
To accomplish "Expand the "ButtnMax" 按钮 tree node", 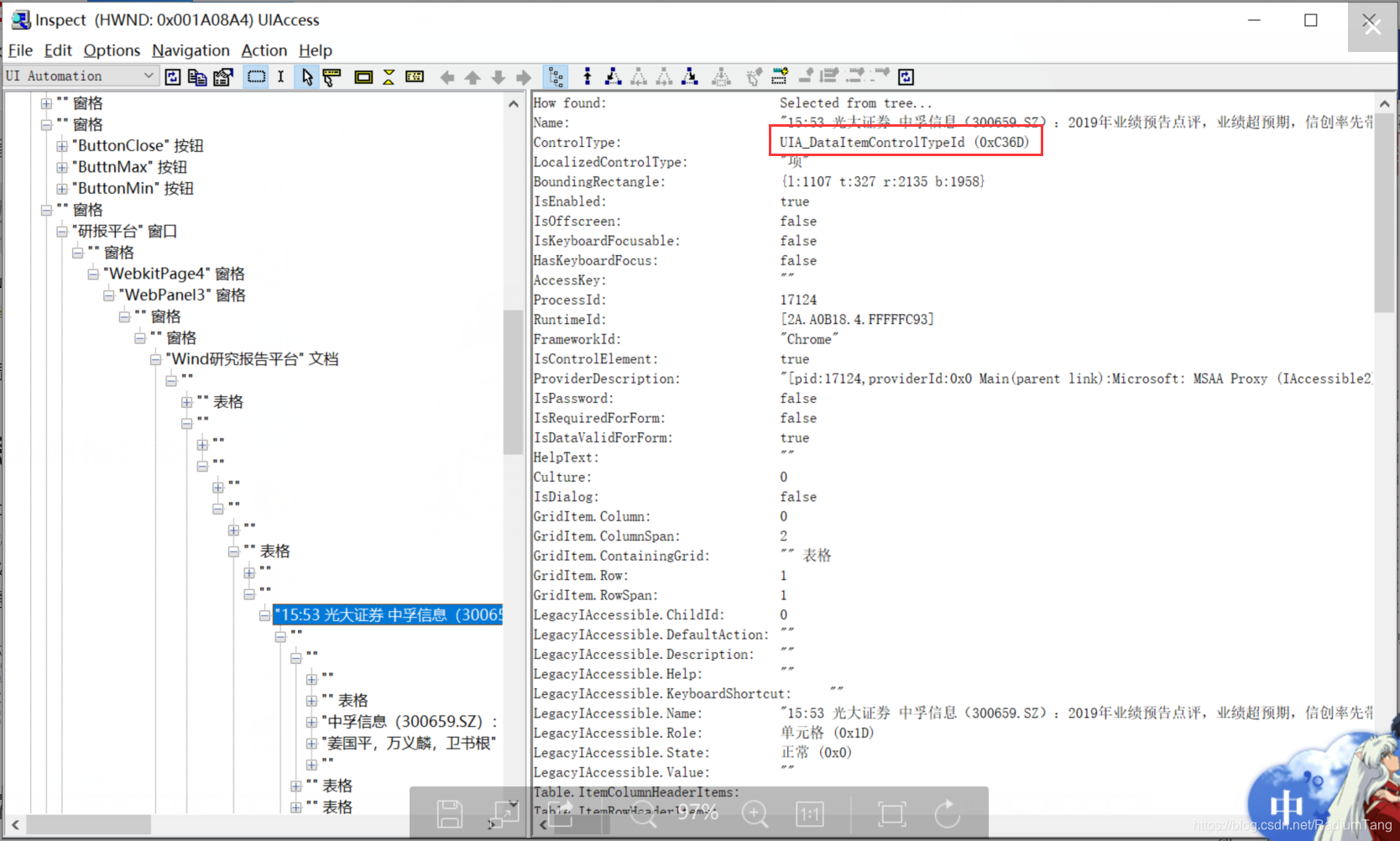I will [x=62, y=168].
